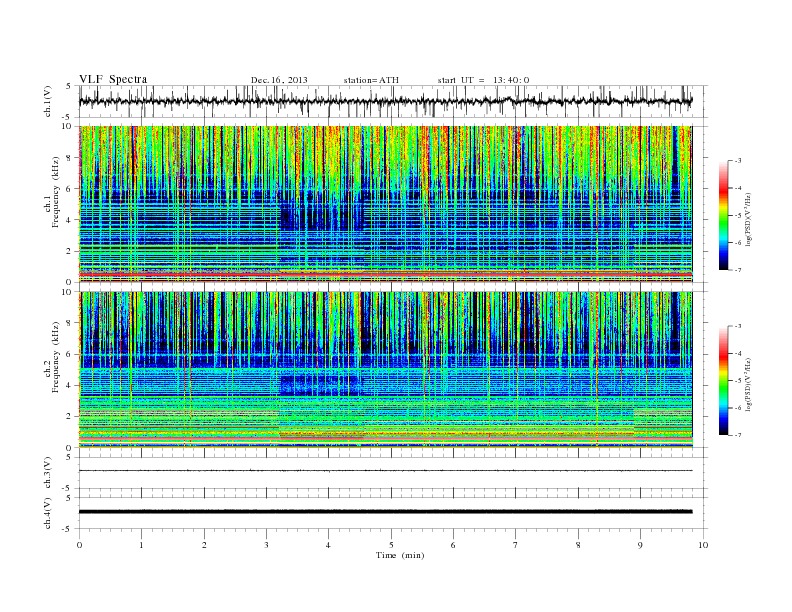Click the "ch.4(V)" axis label
This screenshot has height=612, width=792.
pos(48,514)
